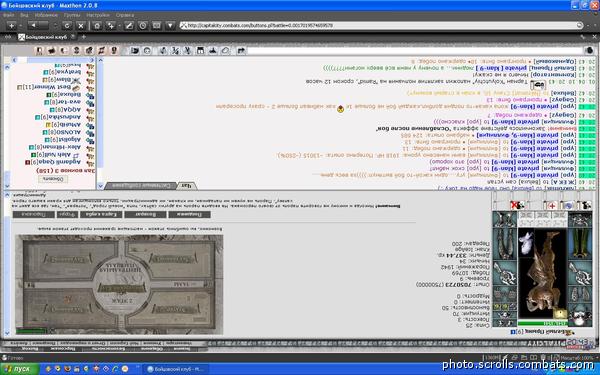Click the arrow send icon beside chat input
Screen dimensions: 600x375
[x=241, y=51]
